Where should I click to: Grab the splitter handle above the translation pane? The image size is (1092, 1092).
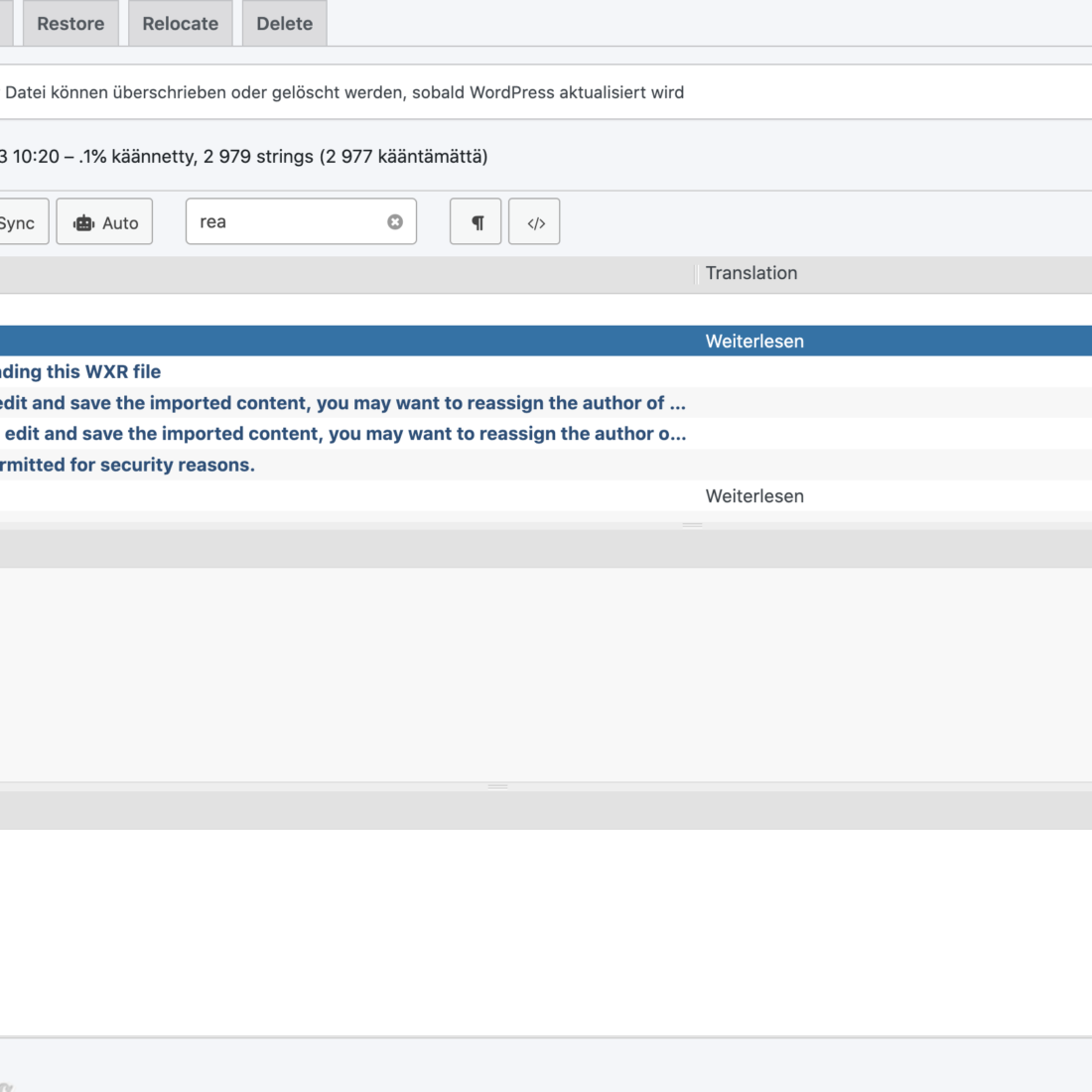(498, 786)
